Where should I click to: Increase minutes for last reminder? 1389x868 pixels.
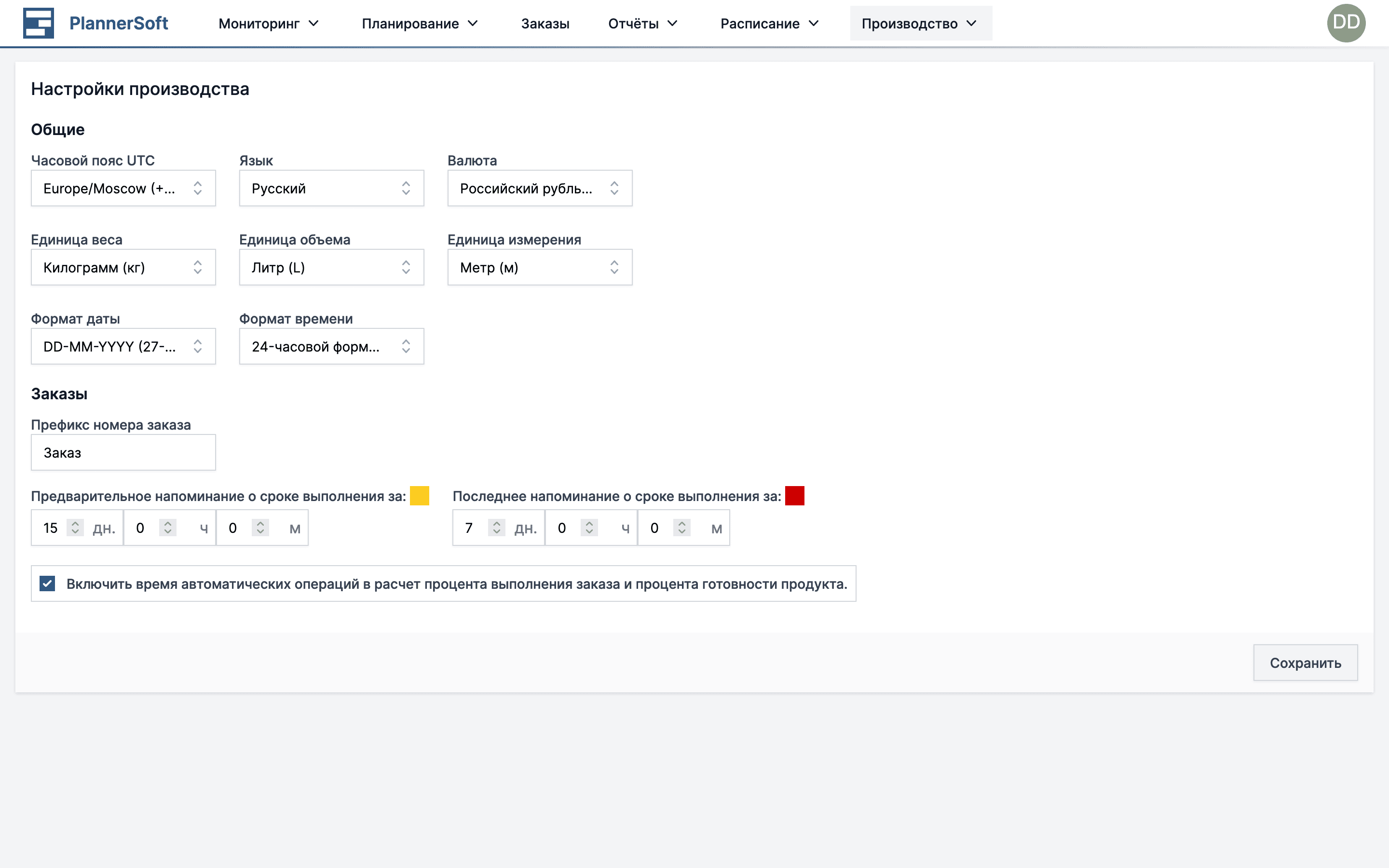[x=682, y=523]
